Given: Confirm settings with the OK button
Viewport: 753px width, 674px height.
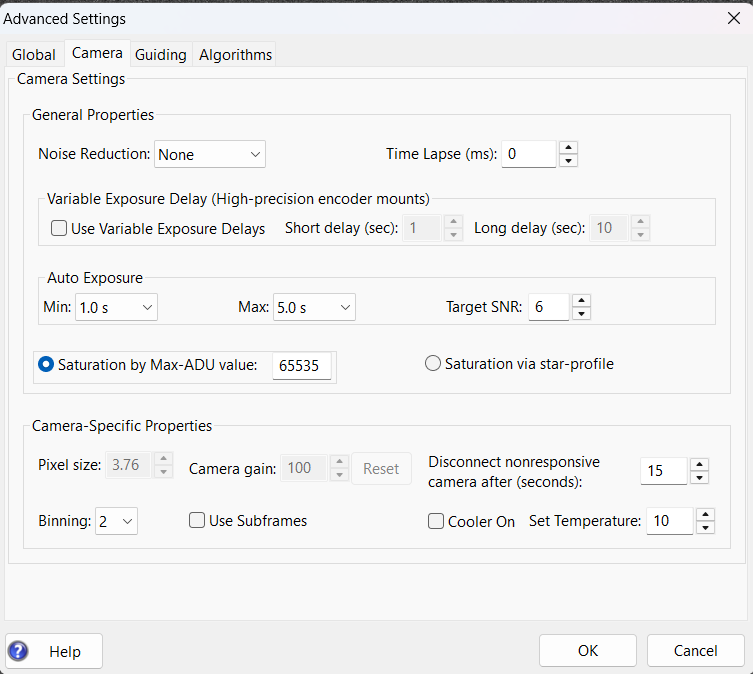Looking at the screenshot, I should click(588, 650).
